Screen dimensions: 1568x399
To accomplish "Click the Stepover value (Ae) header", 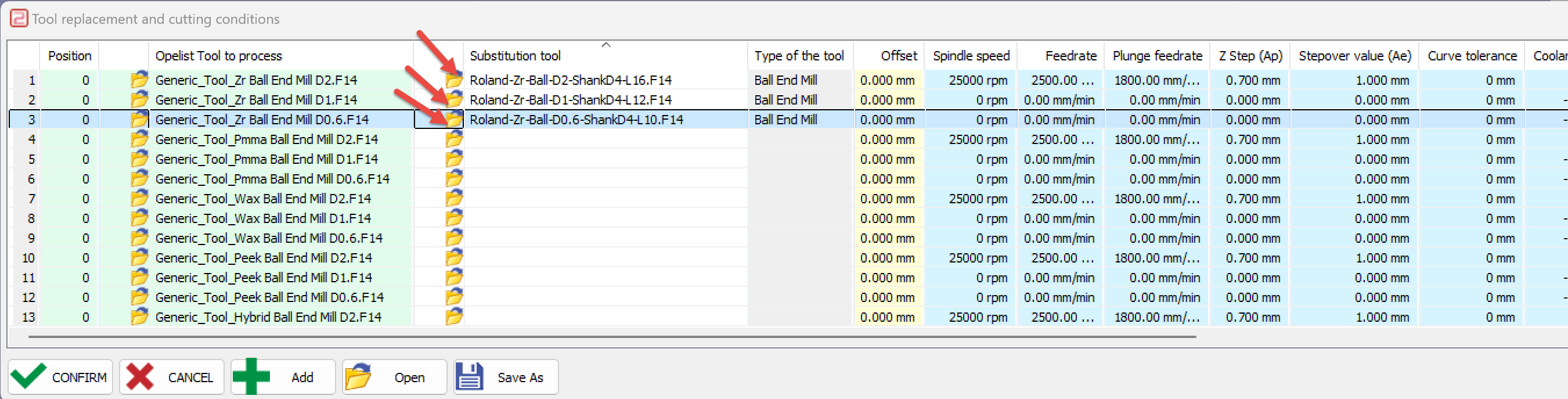I will click(1354, 55).
